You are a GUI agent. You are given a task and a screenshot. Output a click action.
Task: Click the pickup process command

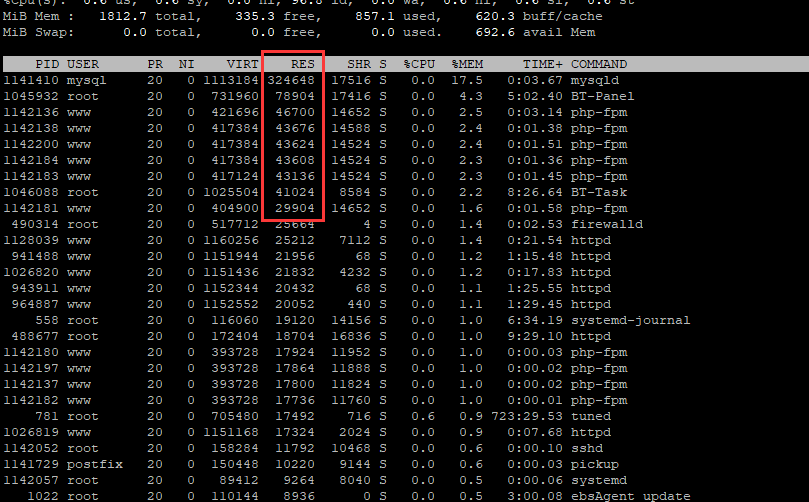[595, 464]
